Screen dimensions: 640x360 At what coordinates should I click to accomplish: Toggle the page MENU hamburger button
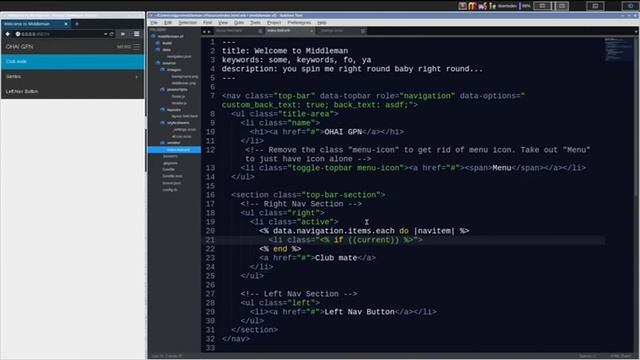[128, 47]
